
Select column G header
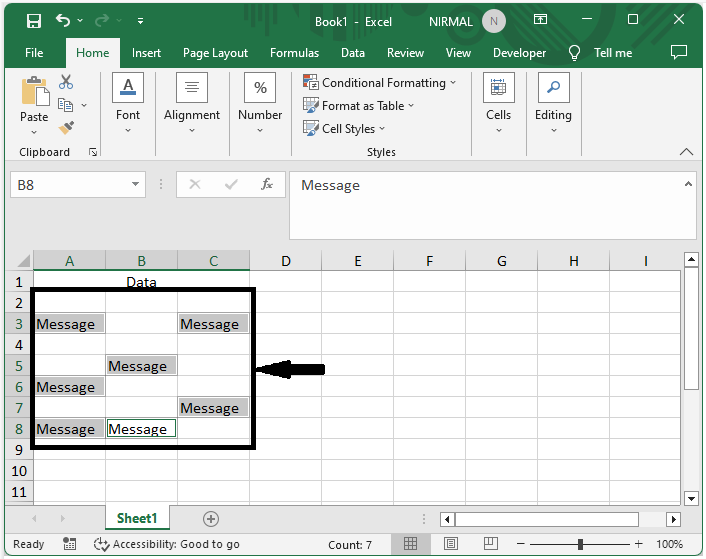502,261
